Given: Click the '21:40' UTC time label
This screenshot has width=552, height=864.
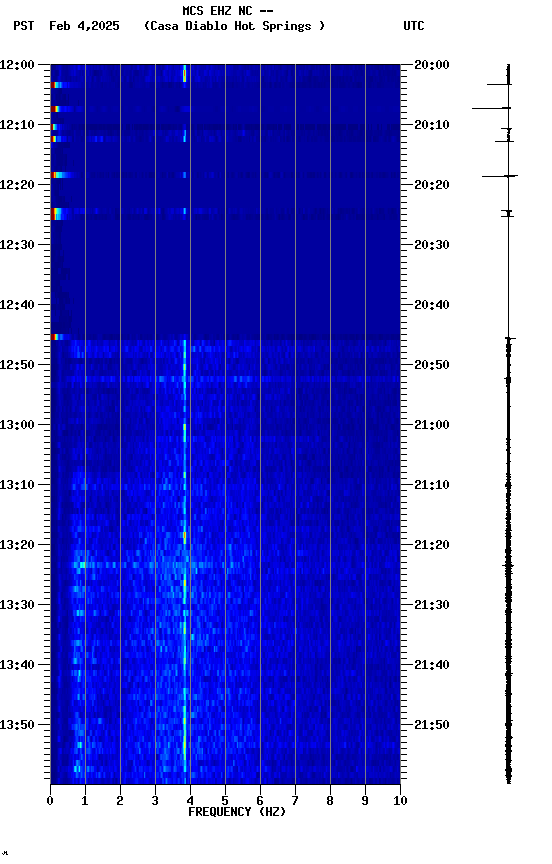Looking at the screenshot, I should (x=432, y=665).
